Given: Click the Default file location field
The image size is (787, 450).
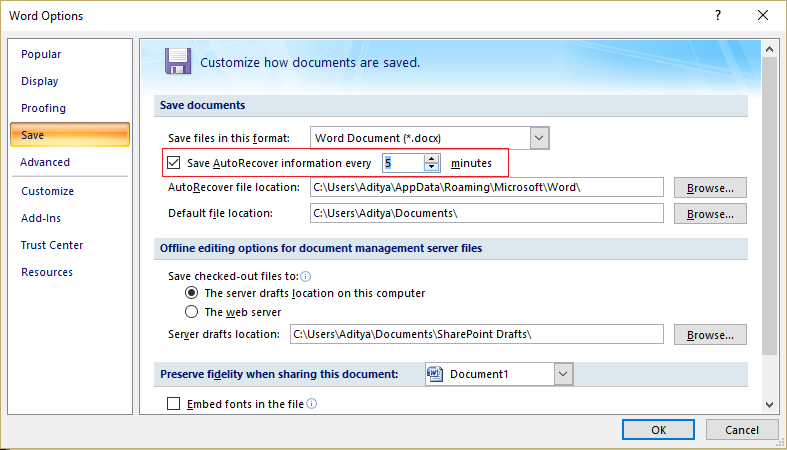Looking at the screenshot, I should (x=486, y=213).
